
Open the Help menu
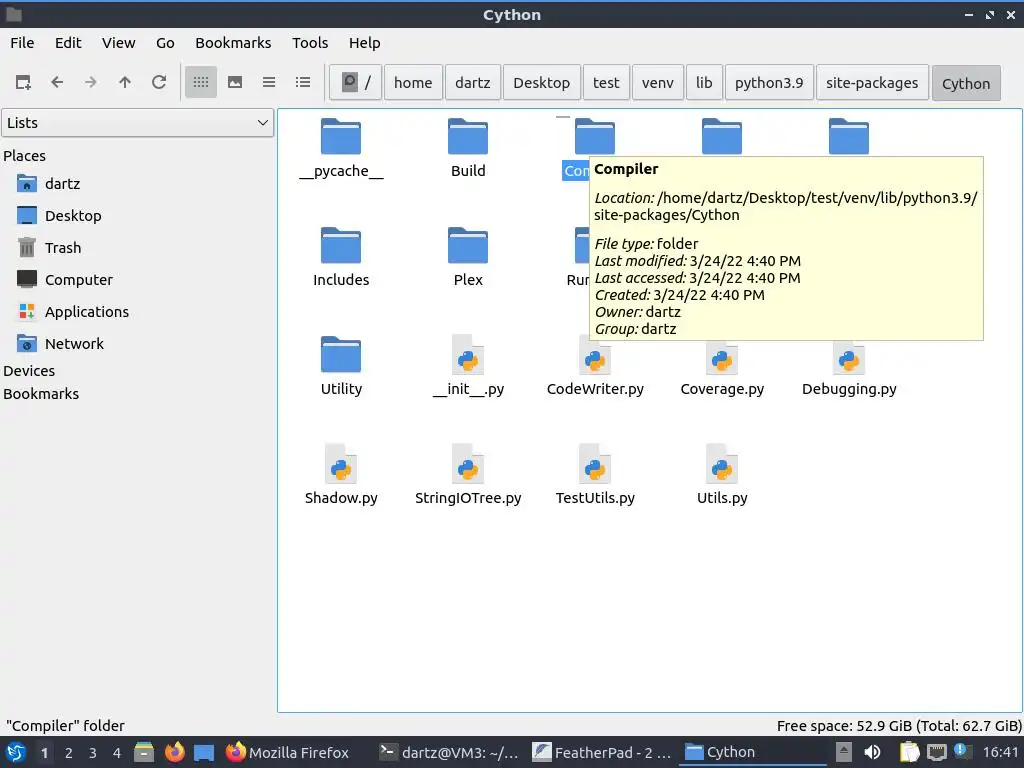point(364,43)
